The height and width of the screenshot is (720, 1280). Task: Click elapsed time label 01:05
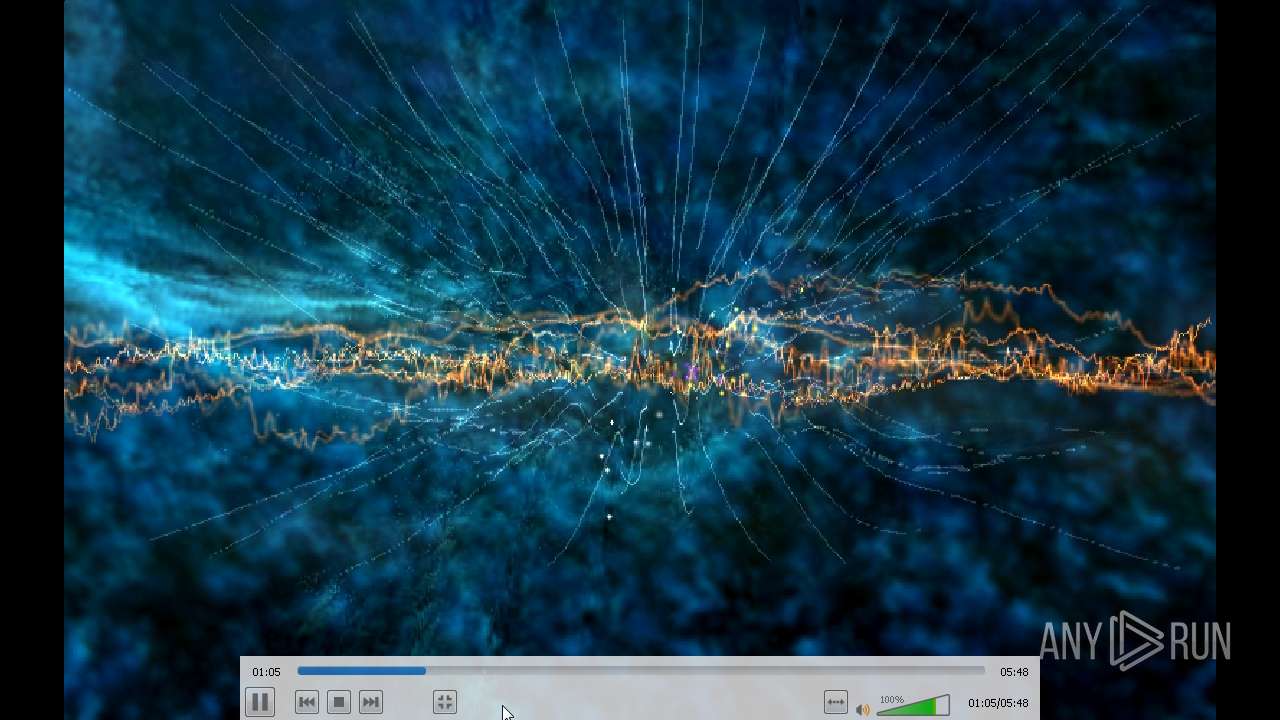point(266,672)
